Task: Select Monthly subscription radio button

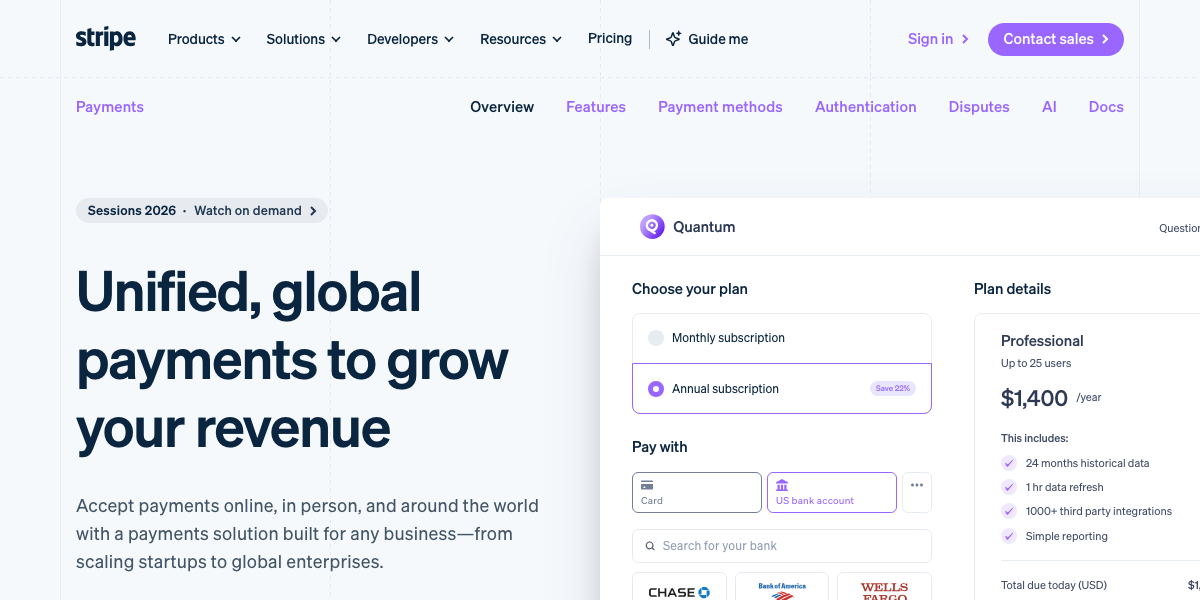Action: [x=656, y=338]
